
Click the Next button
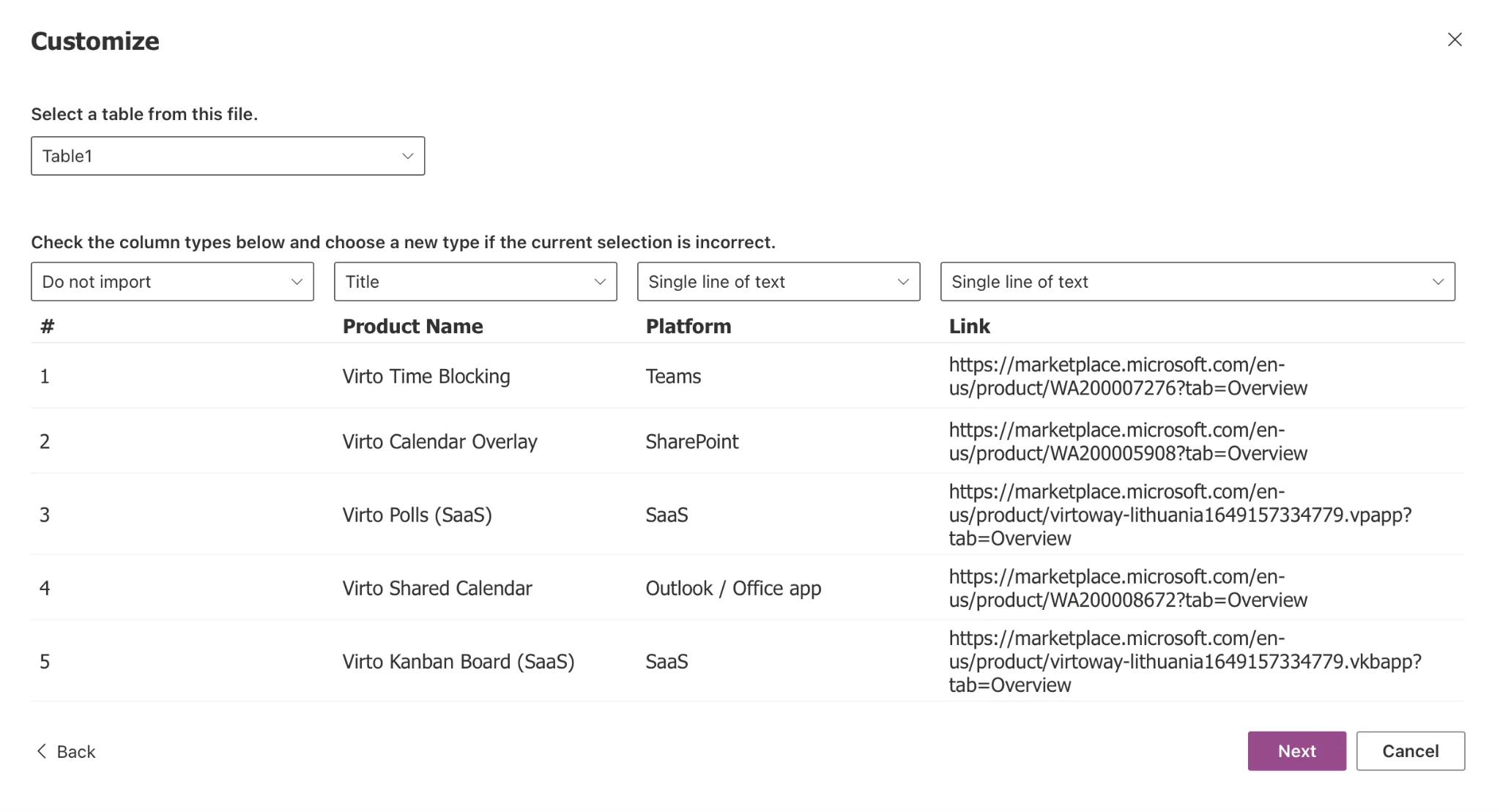(x=1296, y=751)
